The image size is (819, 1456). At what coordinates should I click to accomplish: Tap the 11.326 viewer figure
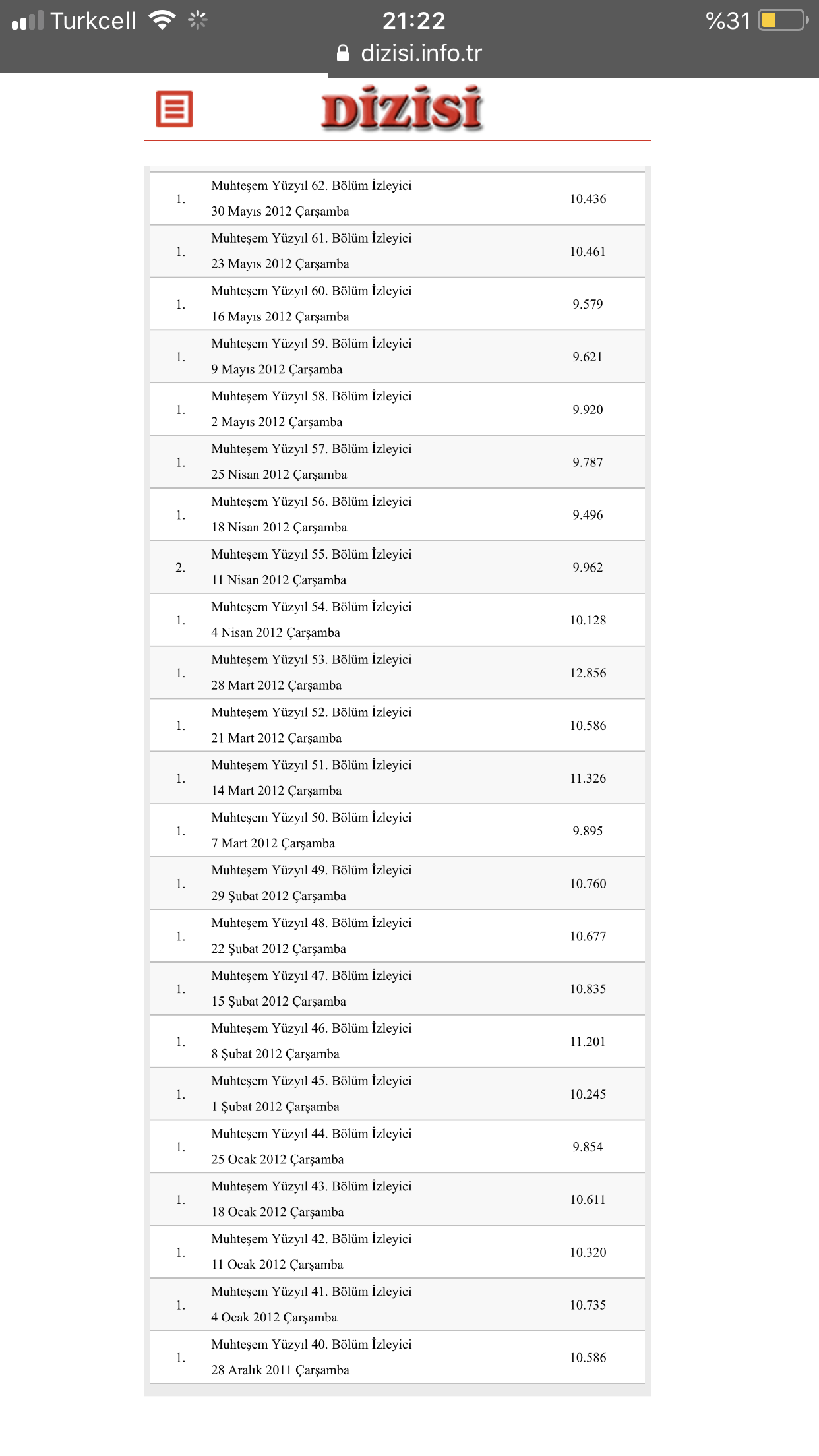pyautogui.click(x=588, y=779)
